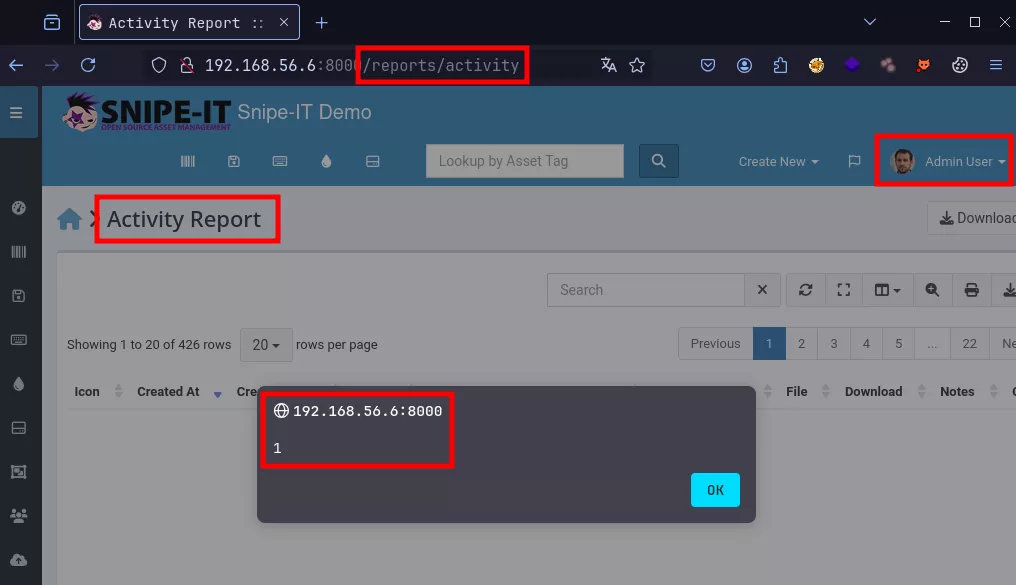The height and width of the screenshot is (585, 1016).
Task: Click the Download button for Activity Report
Action: coord(975,218)
